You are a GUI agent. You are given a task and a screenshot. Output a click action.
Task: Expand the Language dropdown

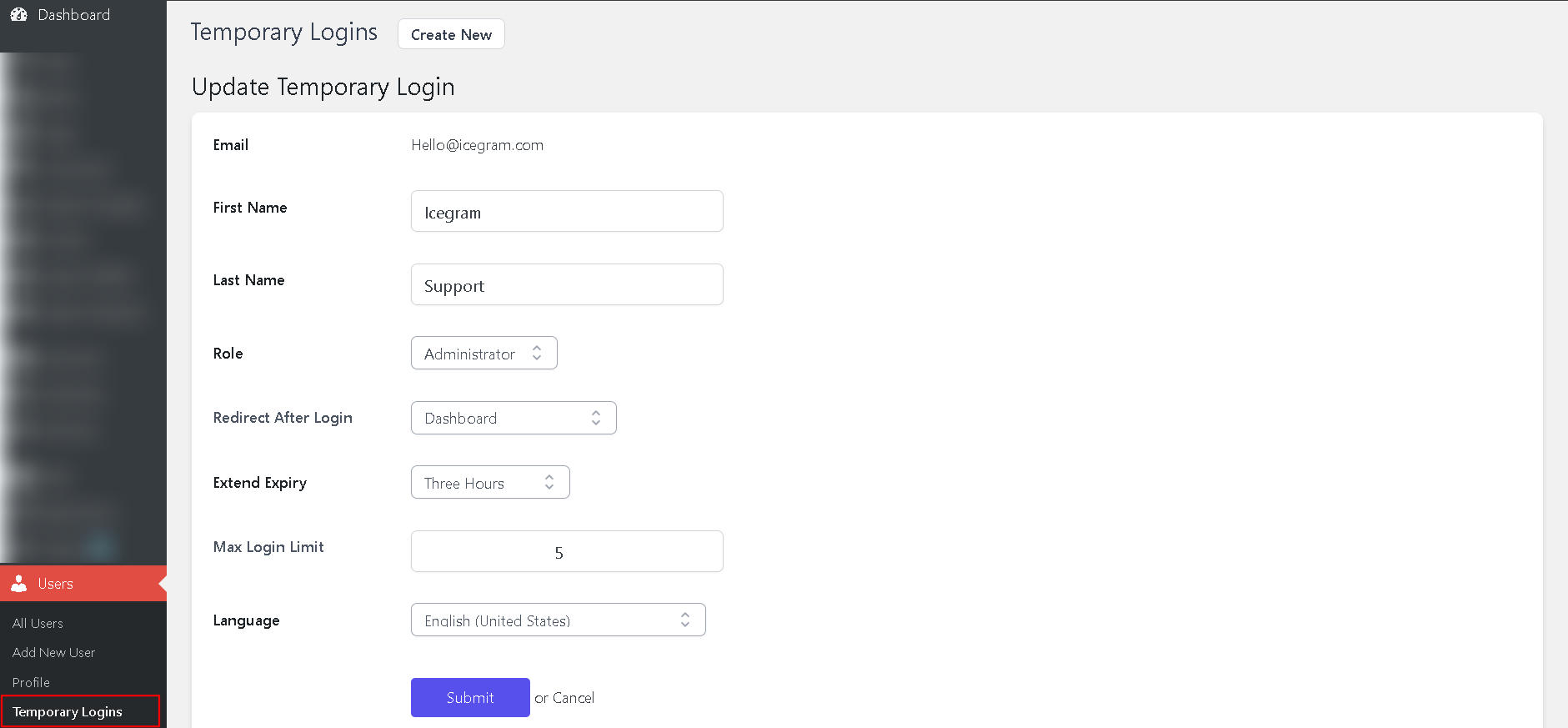click(x=558, y=620)
